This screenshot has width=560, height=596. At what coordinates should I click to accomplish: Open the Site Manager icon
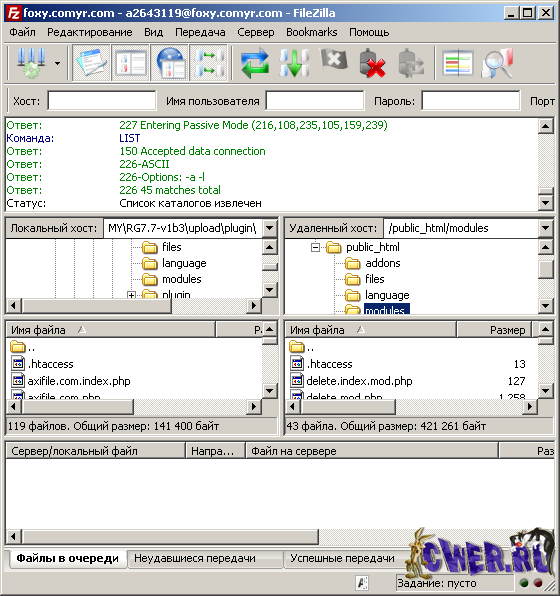31,62
